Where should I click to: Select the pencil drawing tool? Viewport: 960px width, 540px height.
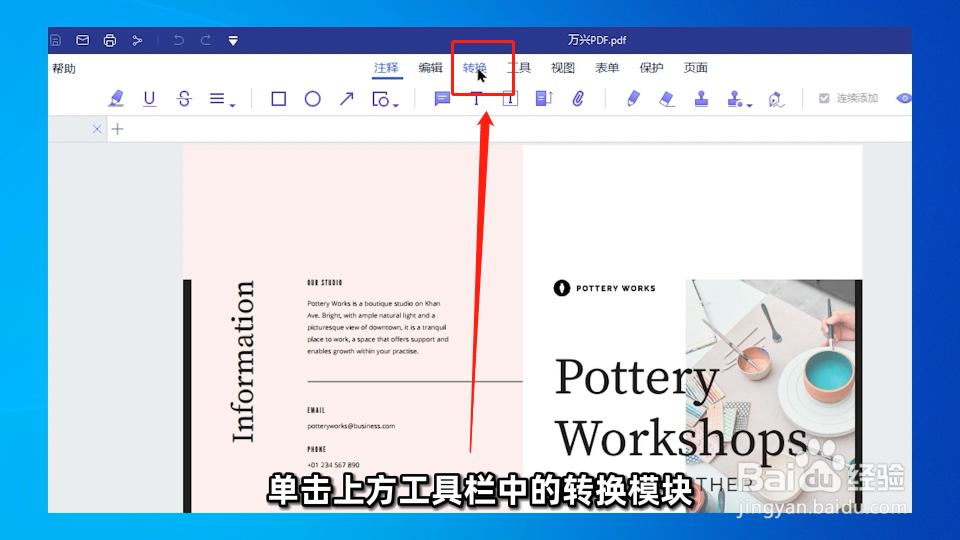click(x=633, y=99)
